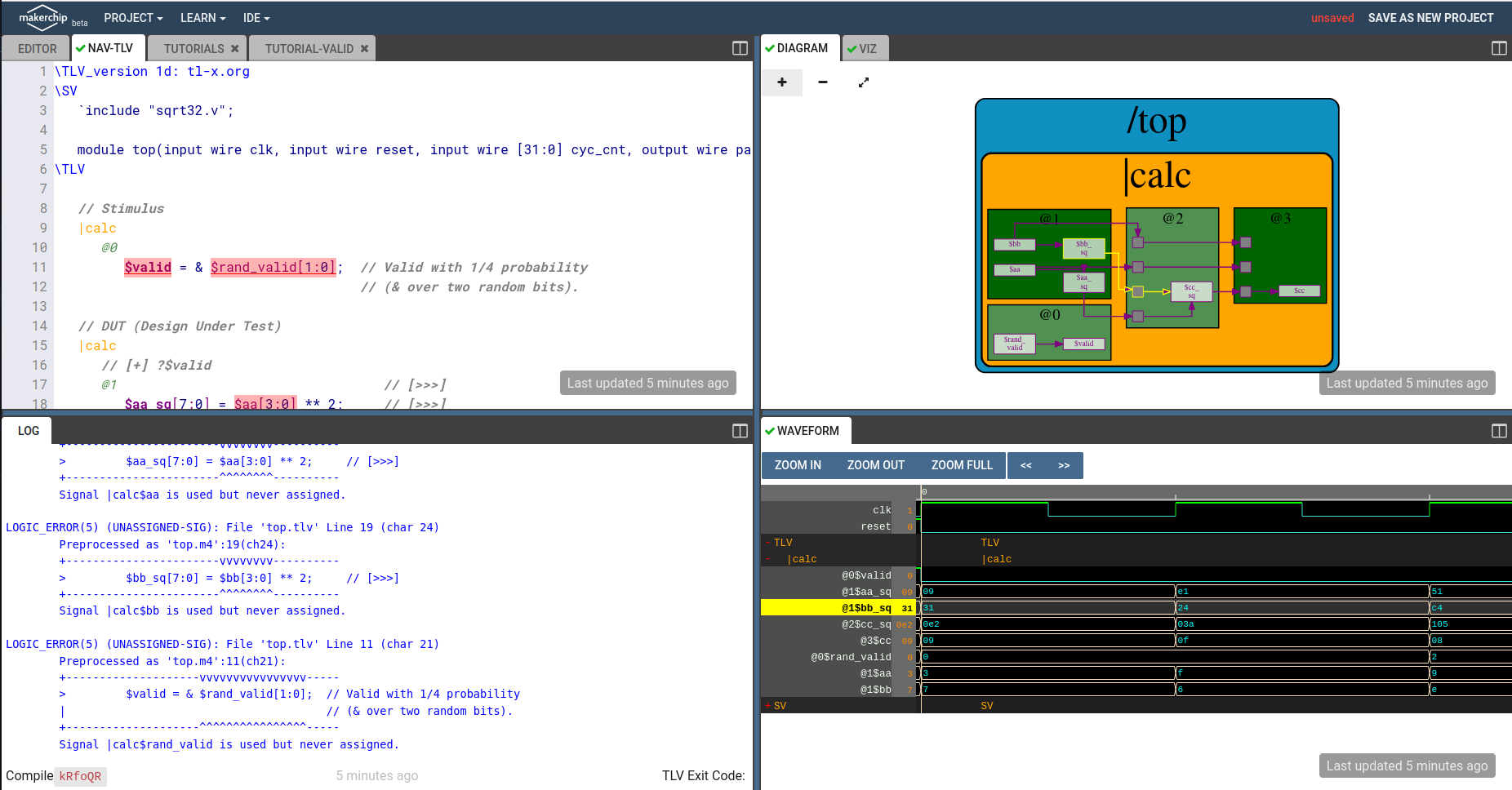
Task: Switch to the VIZ tab
Action: point(865,48)
